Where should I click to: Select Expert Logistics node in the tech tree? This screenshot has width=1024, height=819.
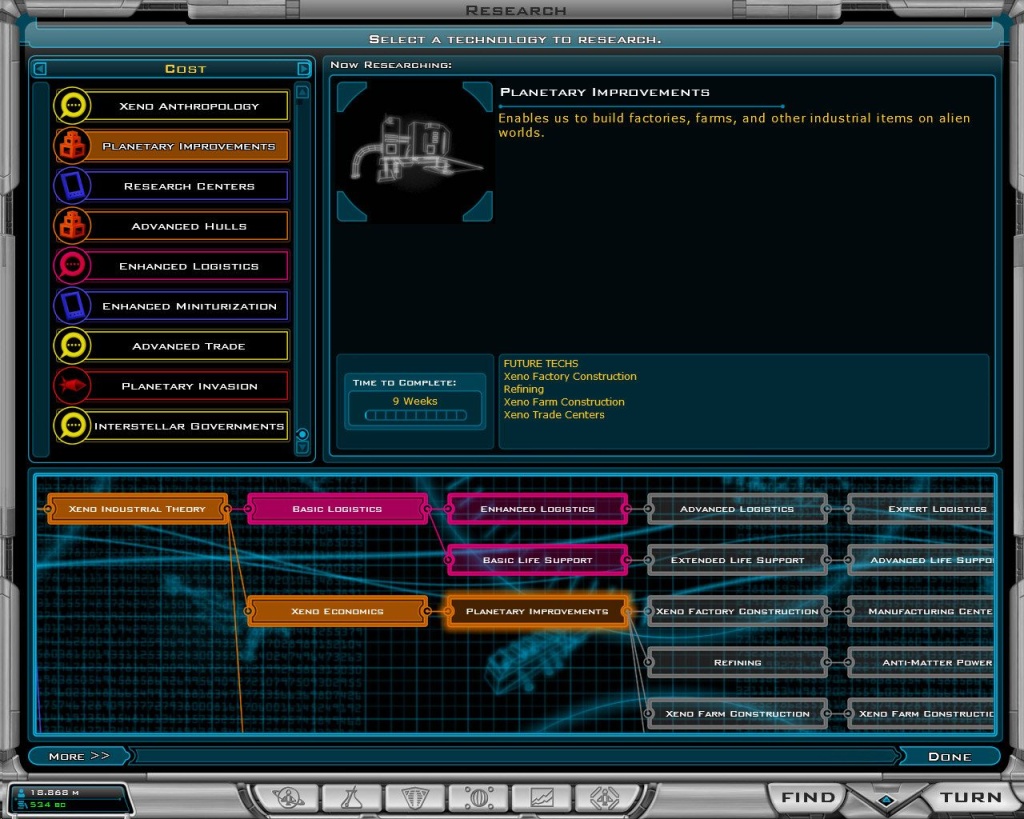click(940, 509)
